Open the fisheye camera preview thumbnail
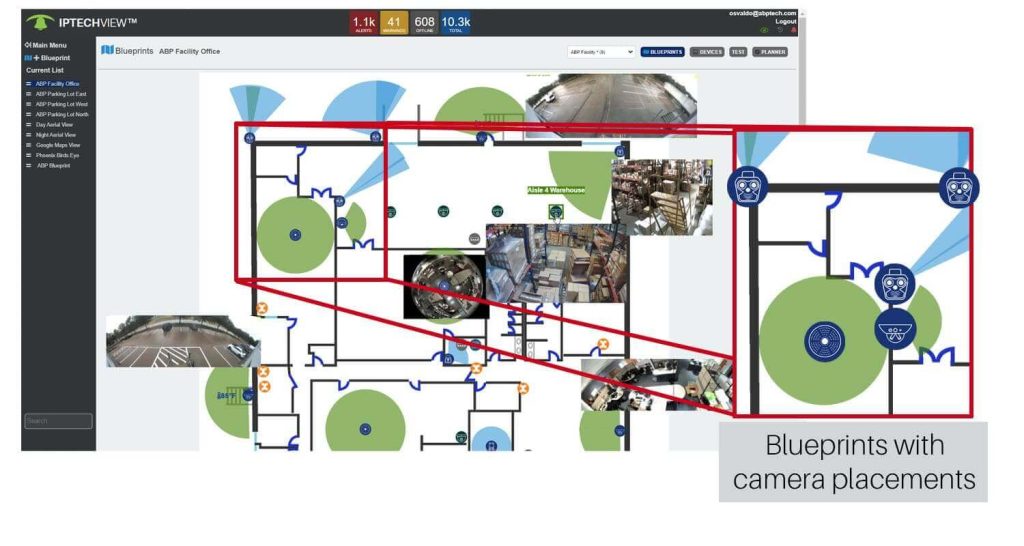Viewport: 1024px width, 546px height. (445, 286)
